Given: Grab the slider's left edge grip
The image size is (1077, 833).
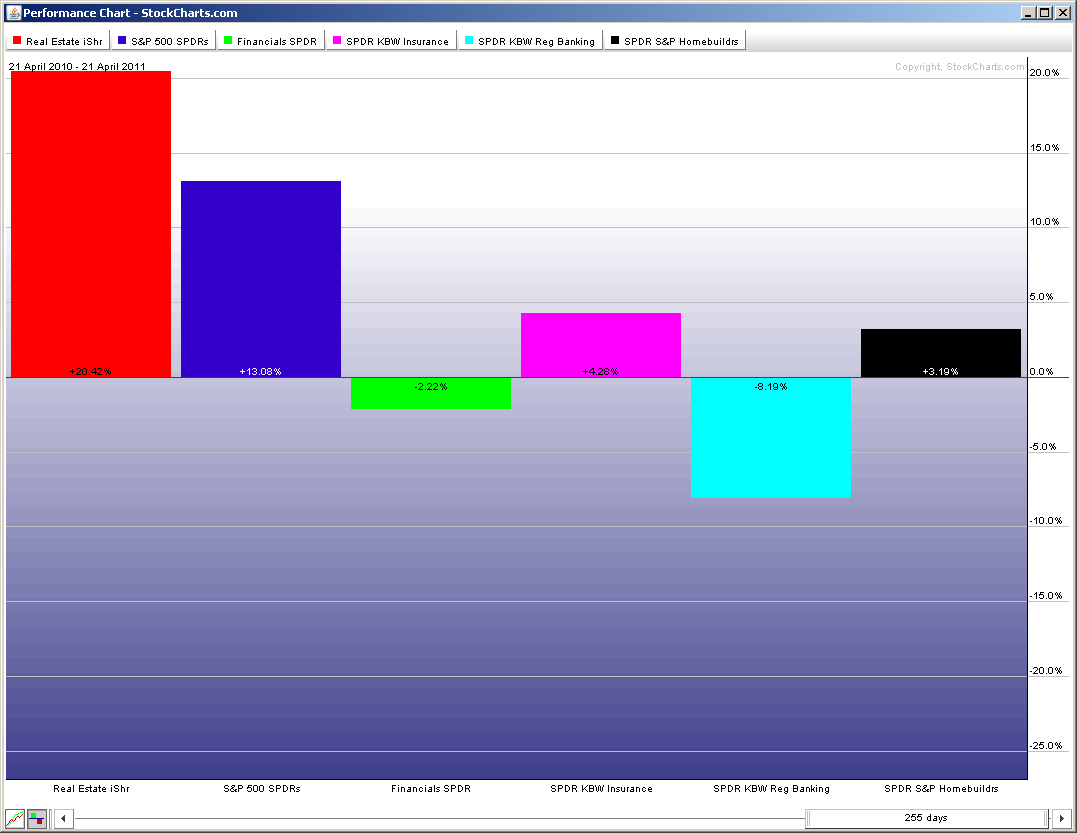Looking at the screenshot, I should (808, 819).
